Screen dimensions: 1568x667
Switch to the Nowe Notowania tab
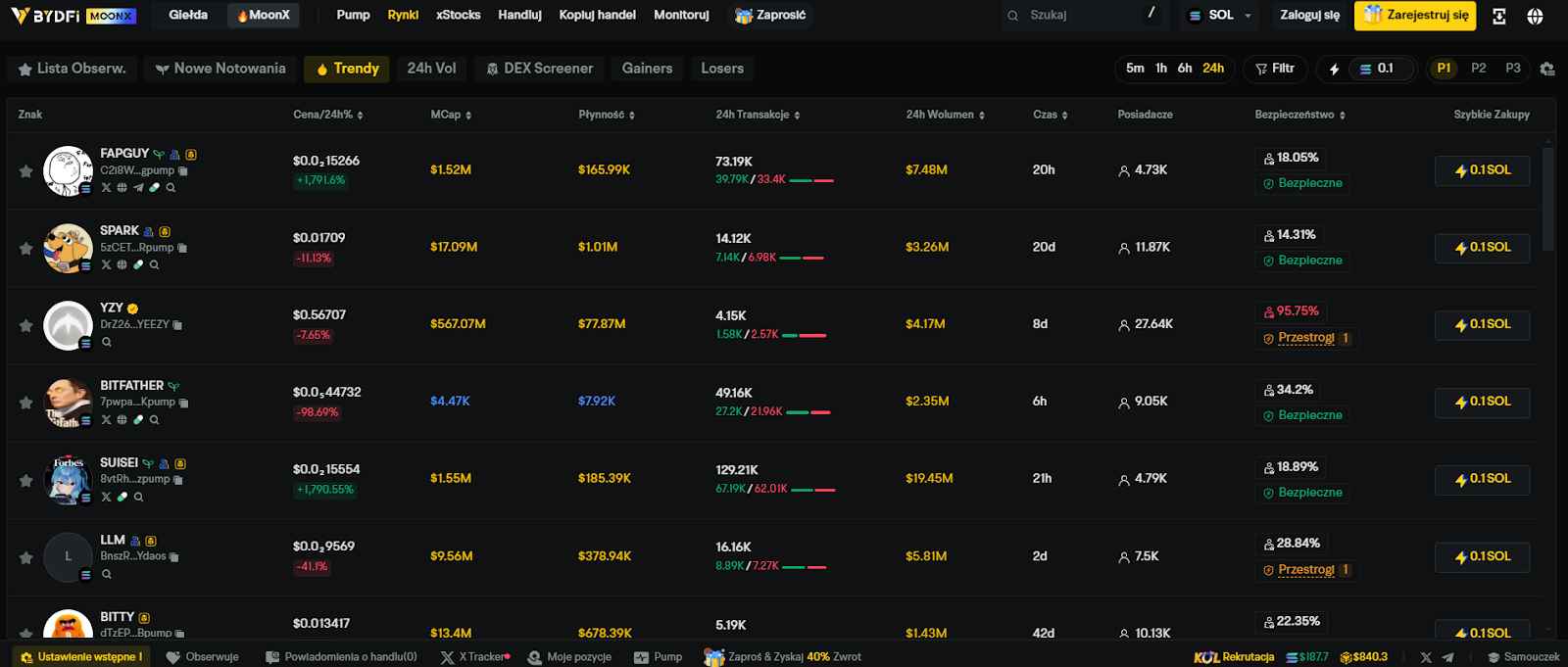[x=220, y=69]
